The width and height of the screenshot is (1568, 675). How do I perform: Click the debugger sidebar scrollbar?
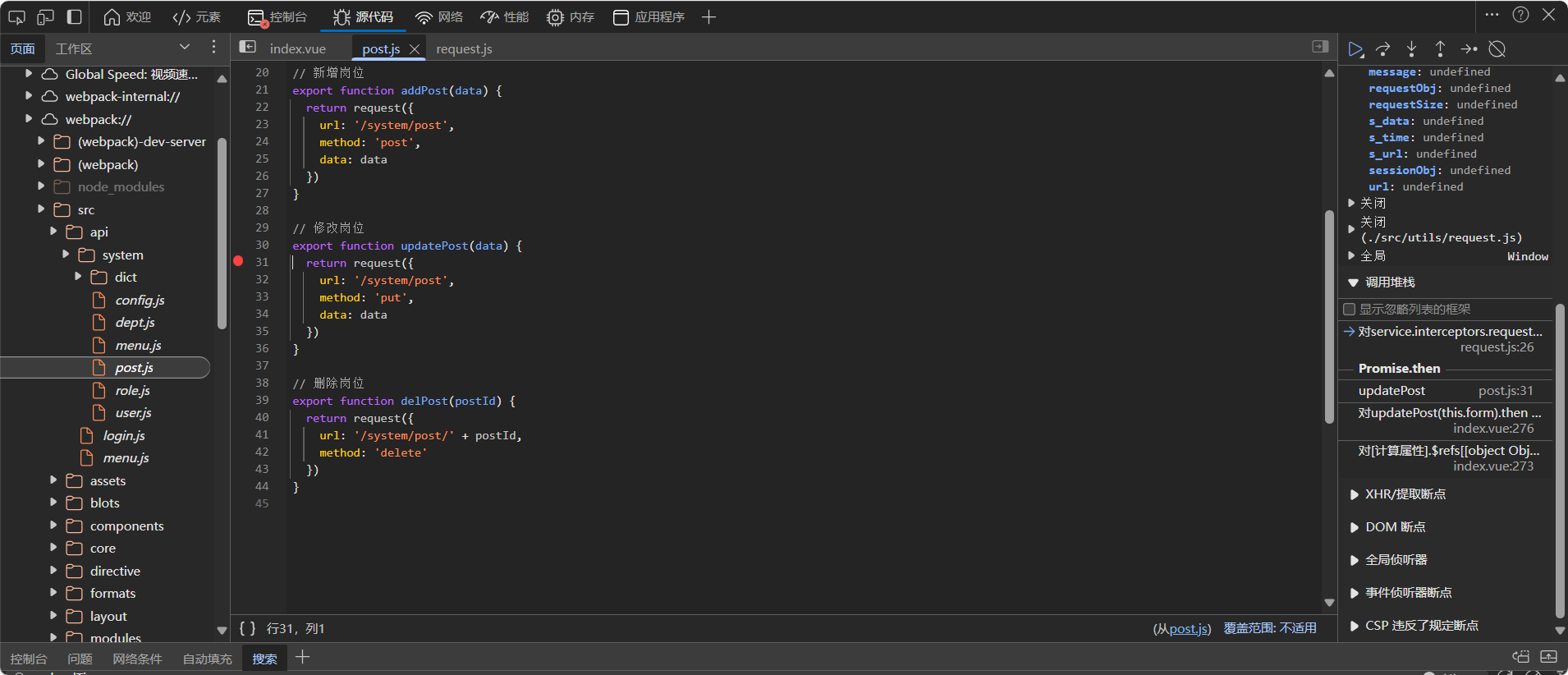click(1560, 460)
